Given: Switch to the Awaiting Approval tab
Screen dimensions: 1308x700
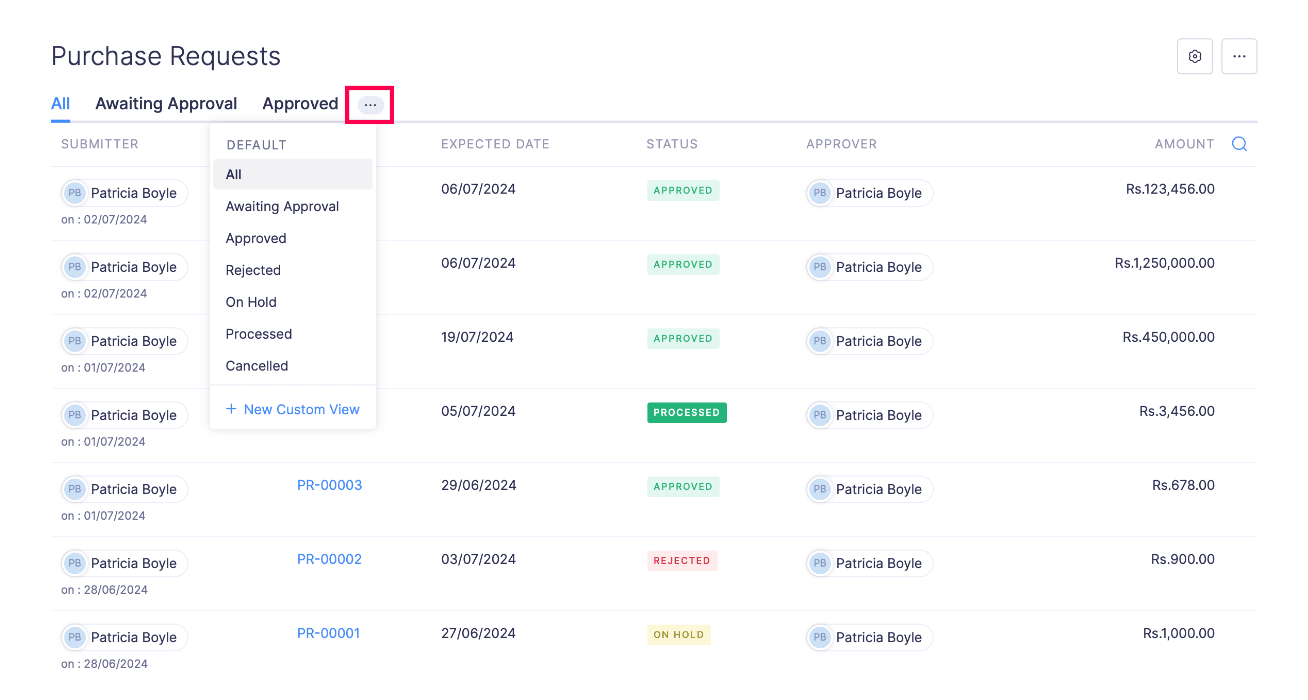Looking at the screenshot, I should 166,103.
